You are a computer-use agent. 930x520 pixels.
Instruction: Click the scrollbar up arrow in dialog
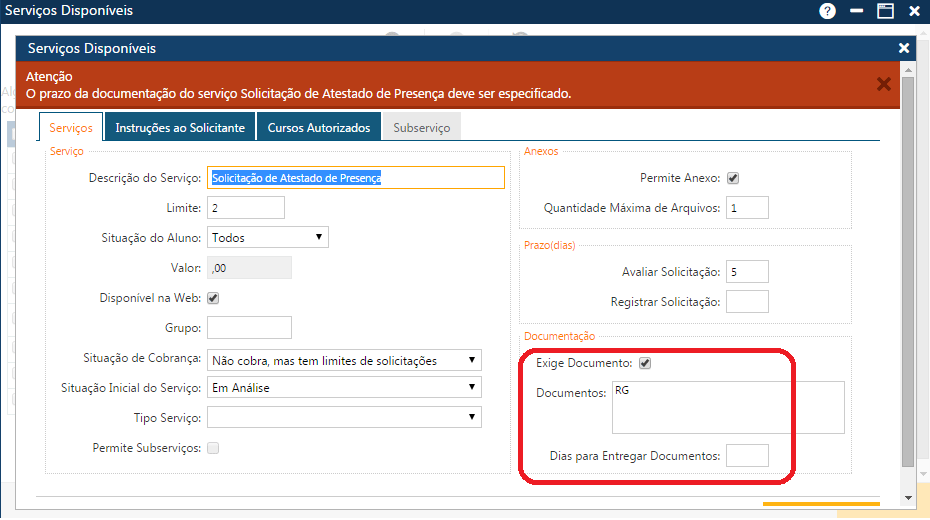pos(908,69)
